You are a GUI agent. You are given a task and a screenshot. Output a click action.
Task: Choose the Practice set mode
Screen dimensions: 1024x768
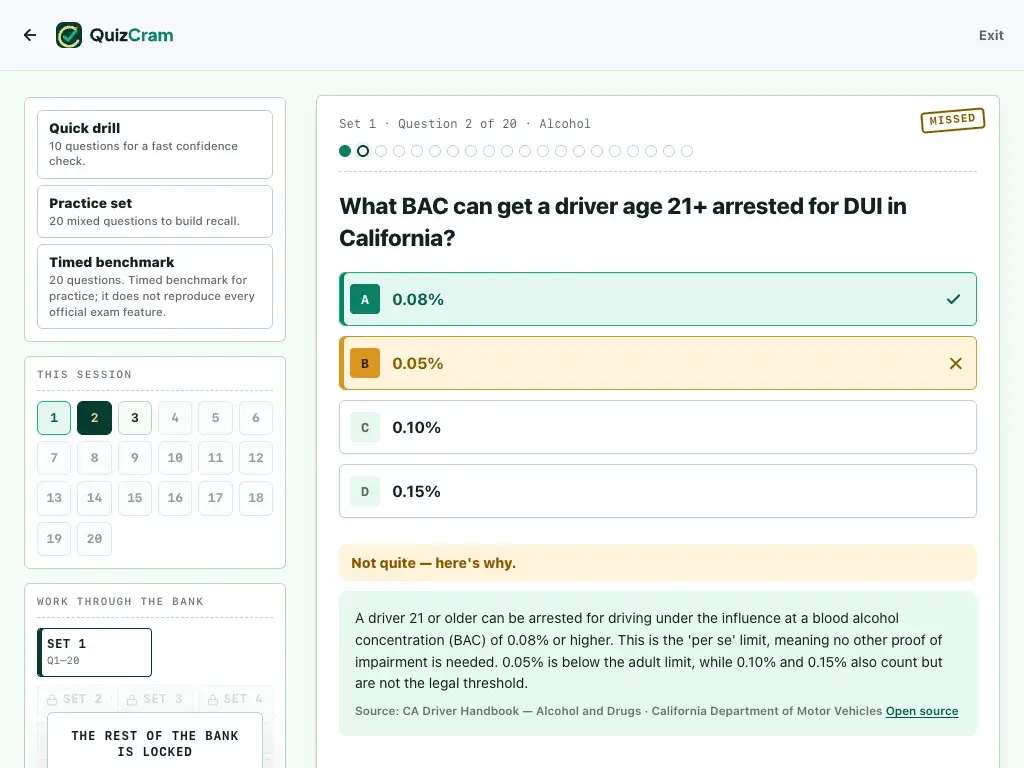155,212
